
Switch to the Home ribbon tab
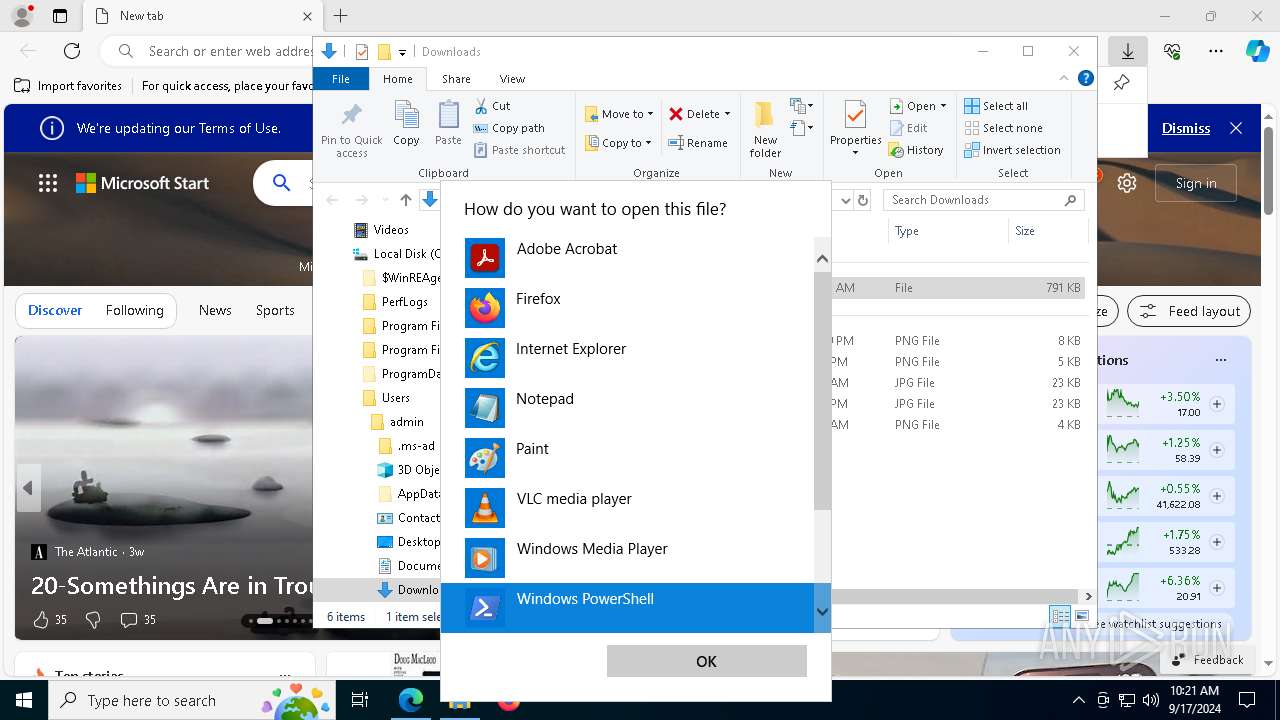397,79
